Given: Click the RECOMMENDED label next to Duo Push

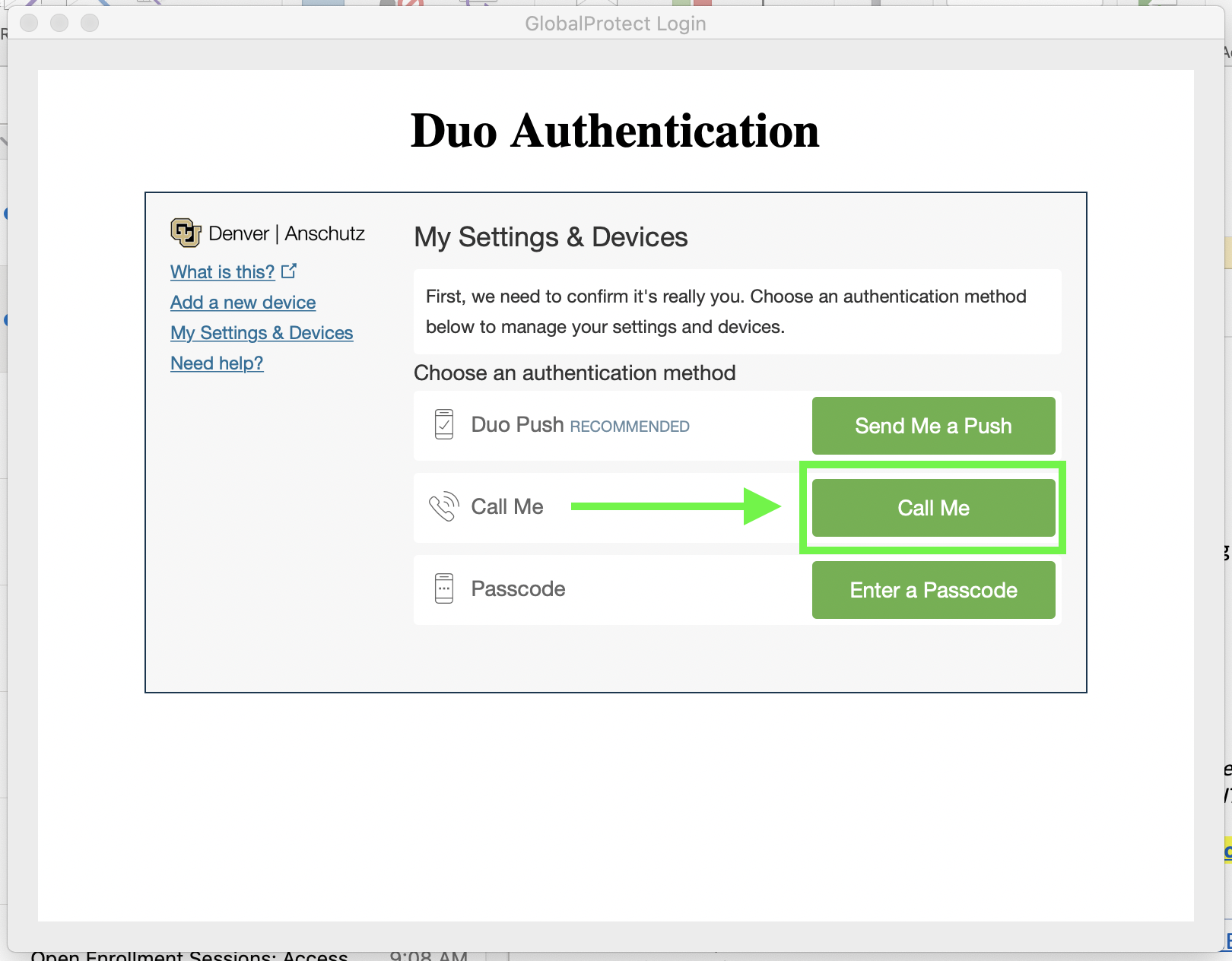Looking at the screenshot, I should coord(629,427).
